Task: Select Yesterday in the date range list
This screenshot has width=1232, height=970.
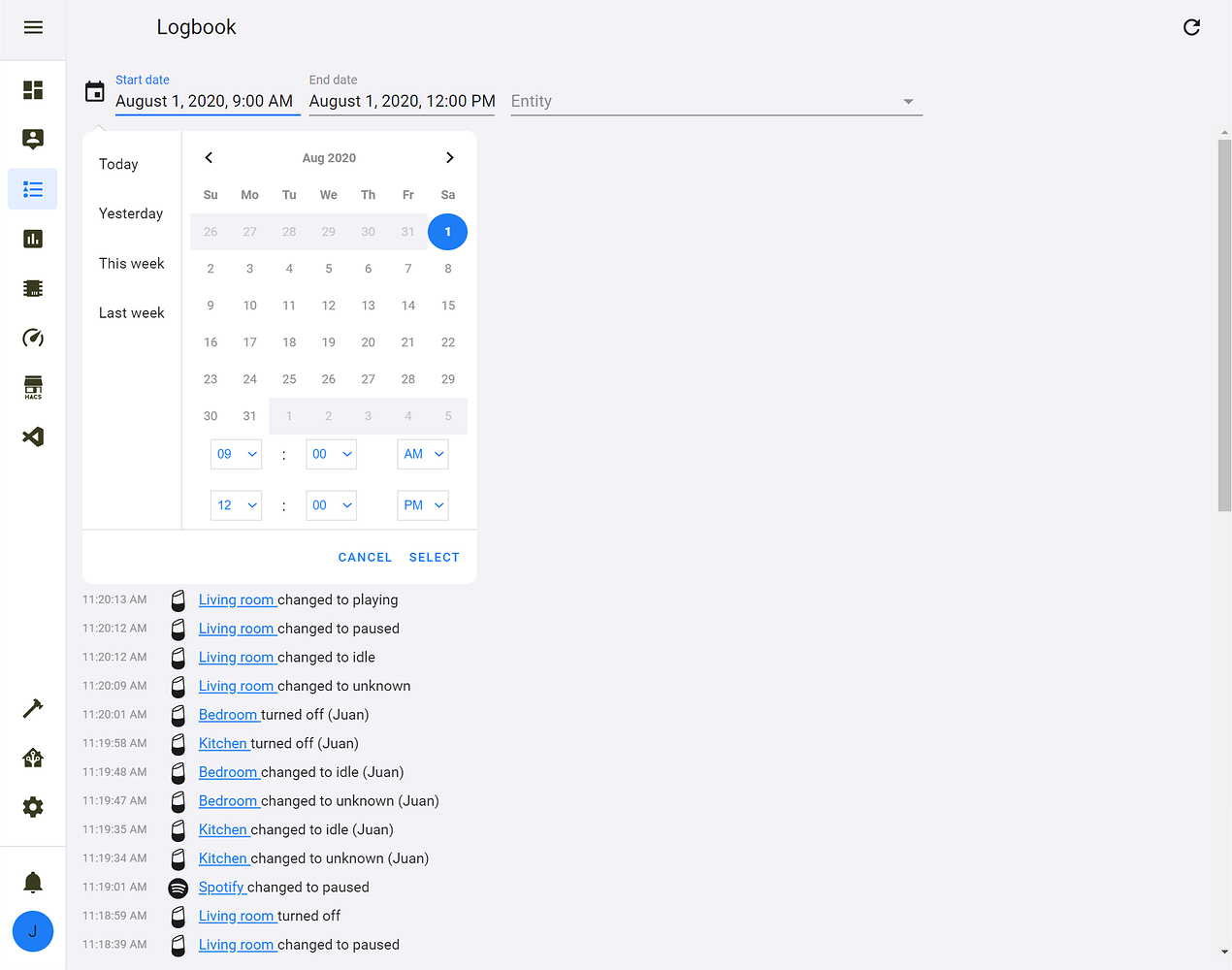Action: tap(131, 213)
